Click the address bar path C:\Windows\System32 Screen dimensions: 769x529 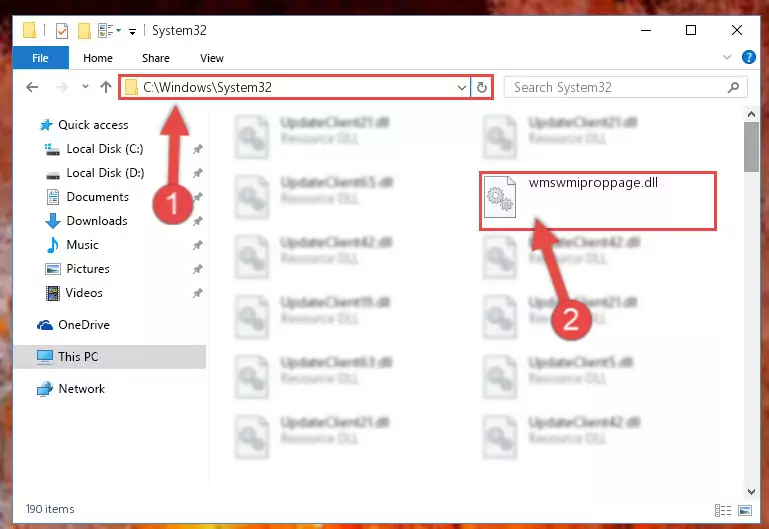(207, 87)
